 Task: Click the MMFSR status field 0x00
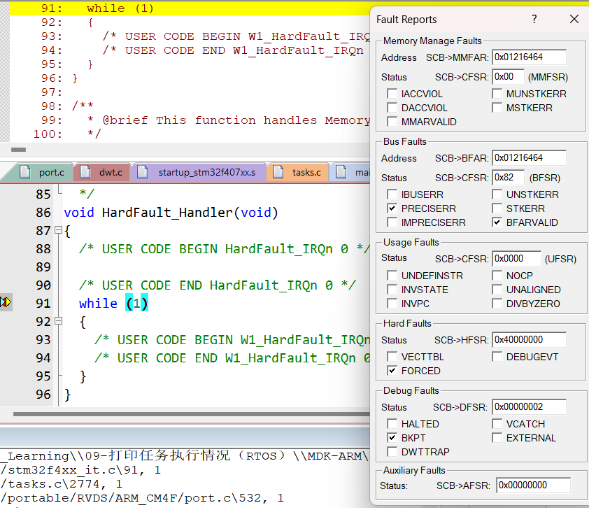pos(508,77)
